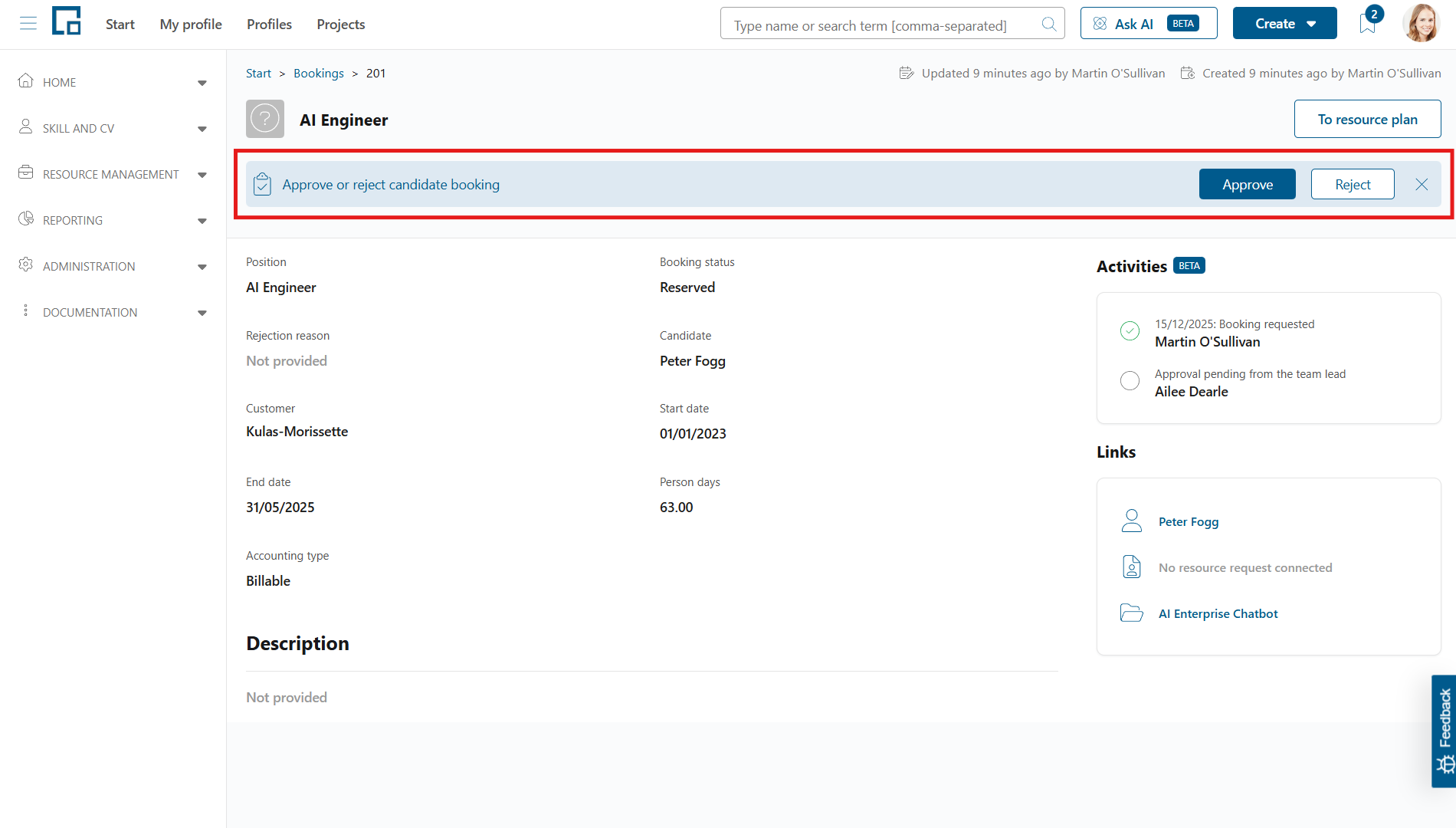The width and height of the screenshot is (1456, 828).
Task: Reject the candidate booking
Action: tap(1353, 184)
